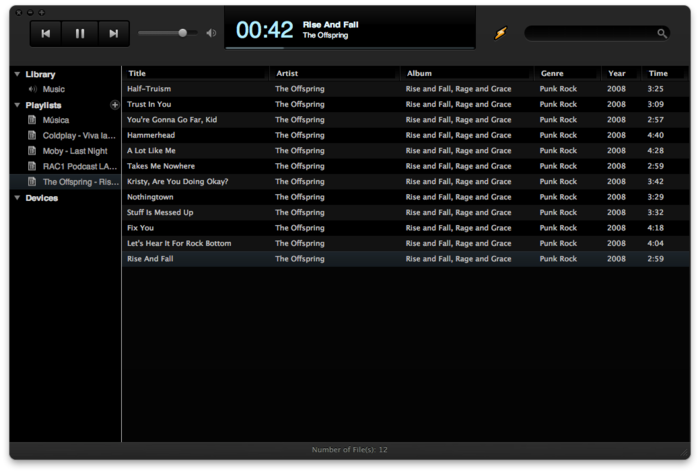Click the speaker icon beside Music
Screen dimensions: 700x473
coord(33,89)
